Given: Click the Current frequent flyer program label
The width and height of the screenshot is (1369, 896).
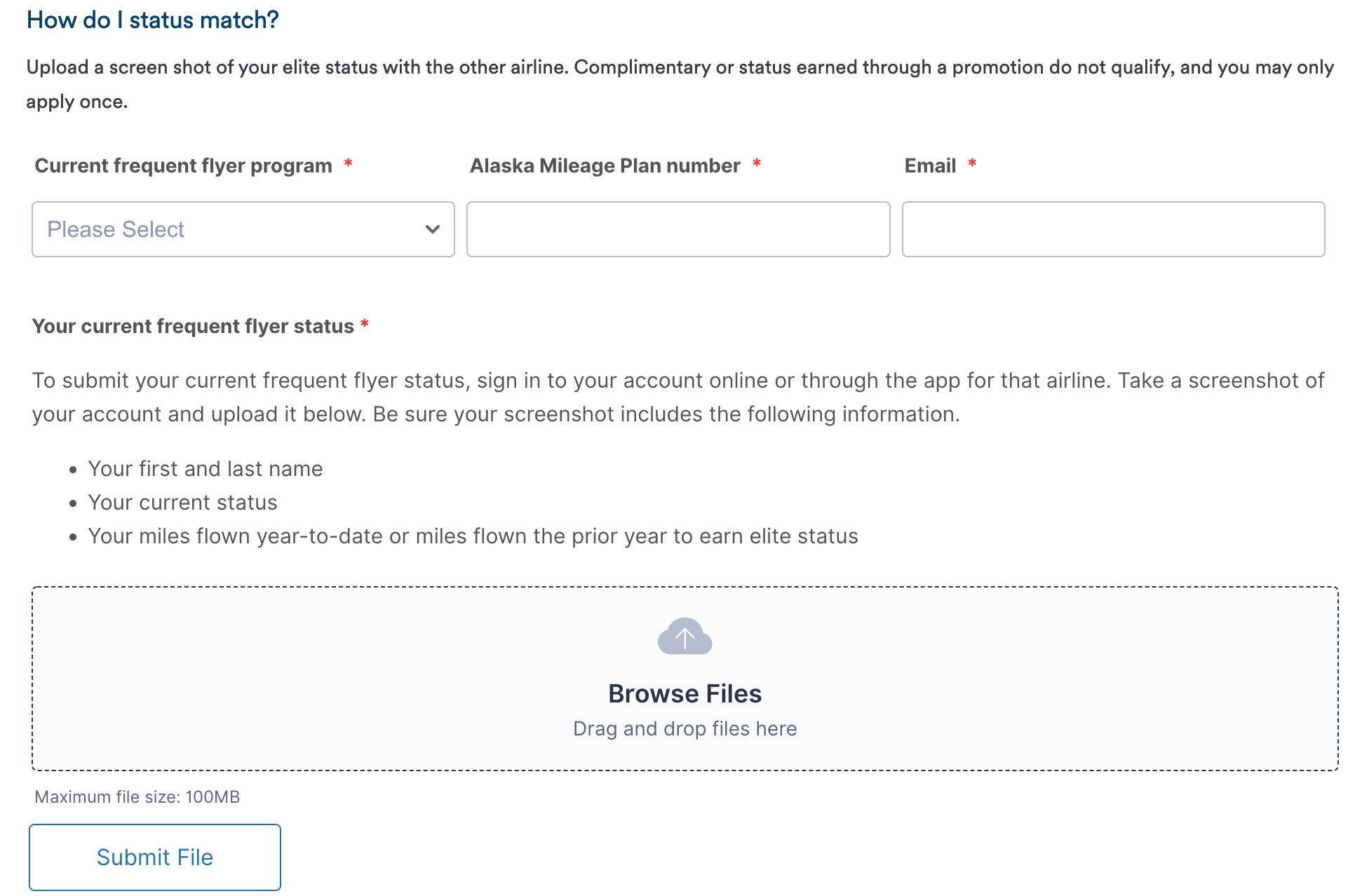Looking at the screenshot, I should [184, 165].
